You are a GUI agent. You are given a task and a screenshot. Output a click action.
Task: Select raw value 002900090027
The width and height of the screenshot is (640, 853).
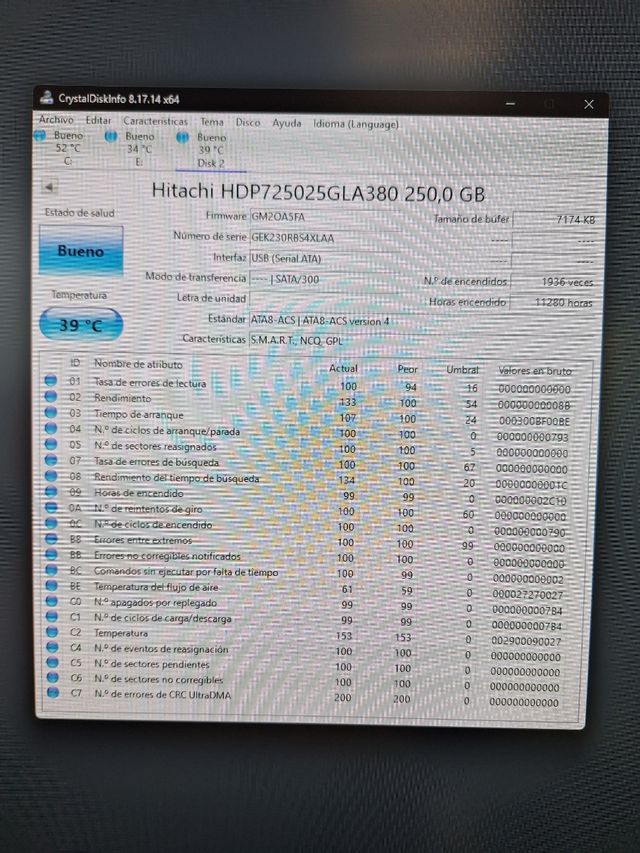coord(526,641)
